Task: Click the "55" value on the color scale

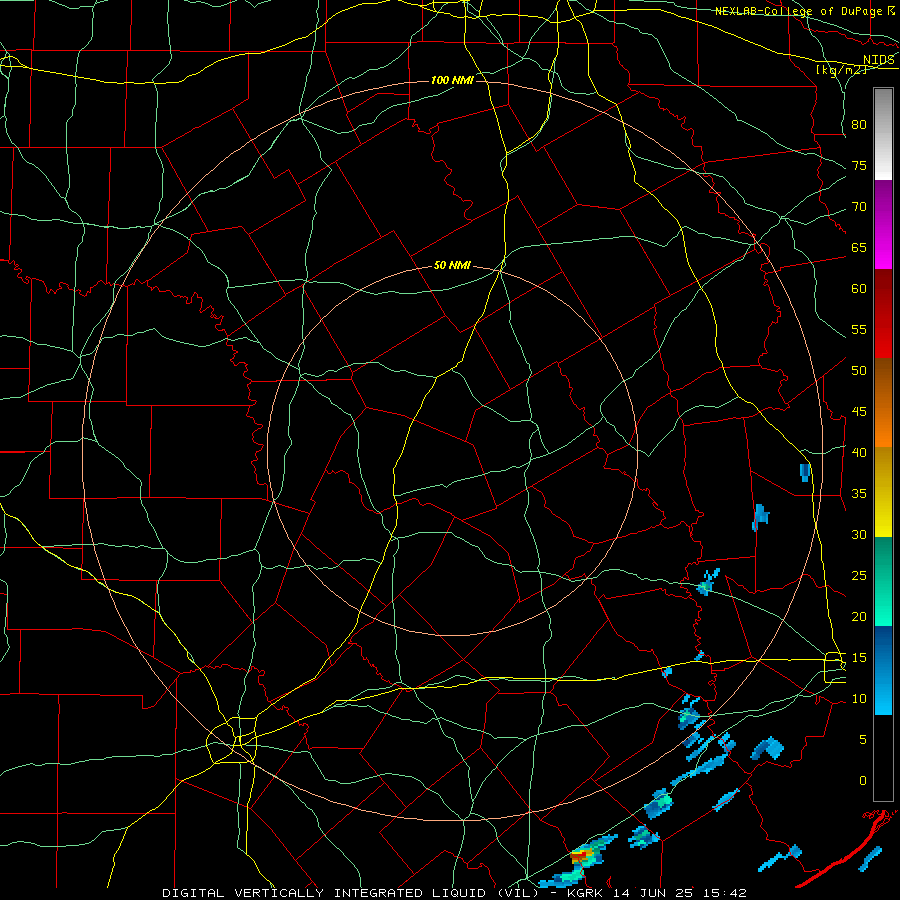Action: coord(859,329)
